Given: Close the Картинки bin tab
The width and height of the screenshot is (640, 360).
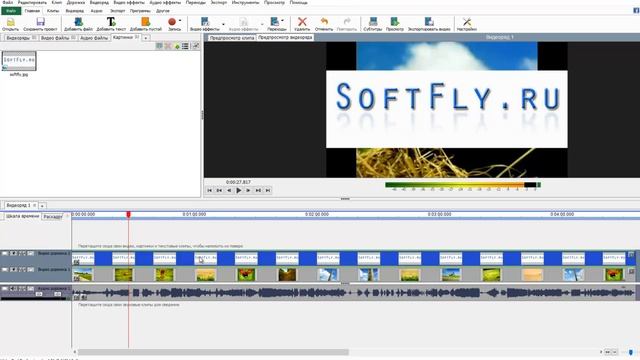Looking at the screenshot, I should click(137, 37).
